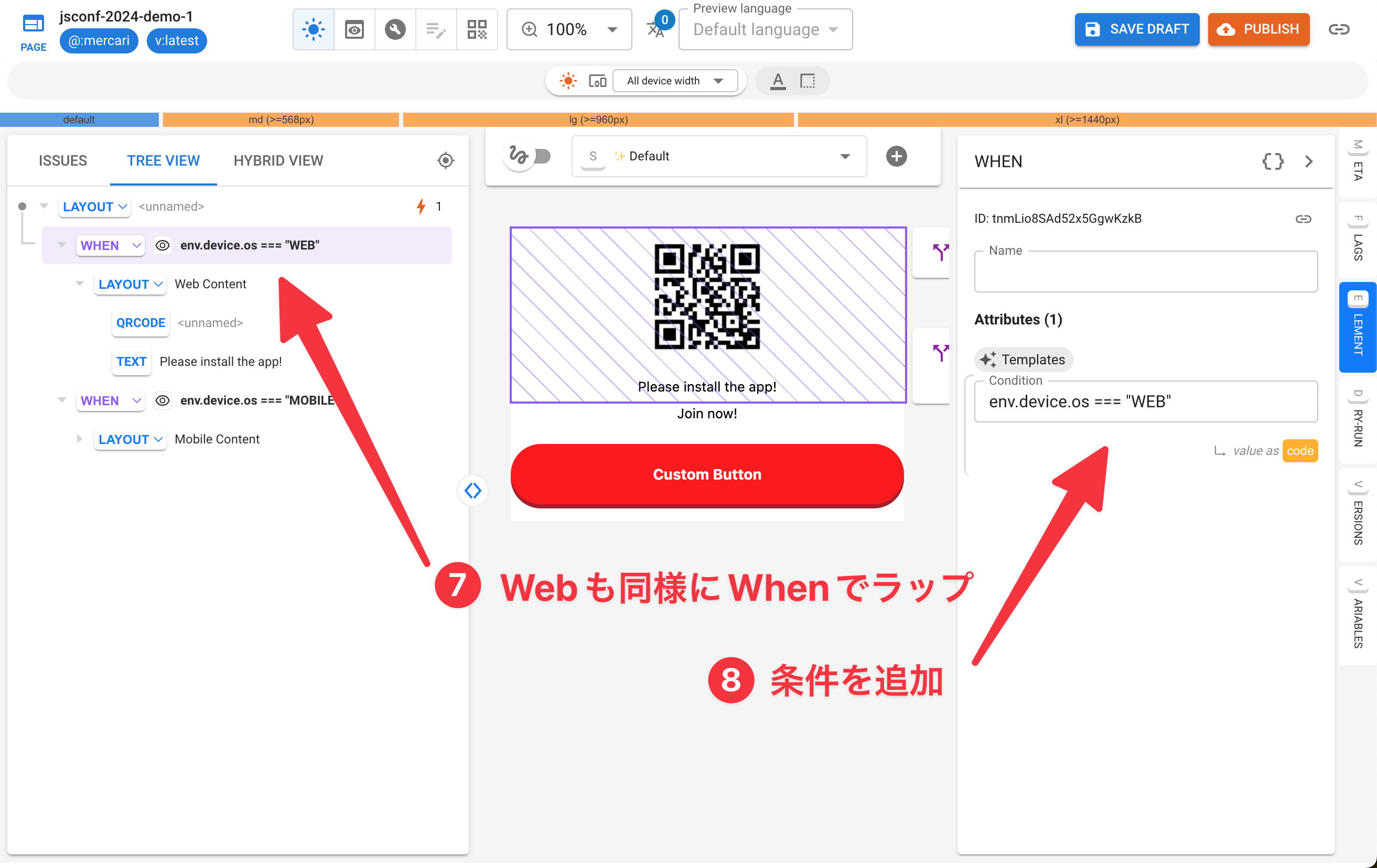Collapse the Web Content layout node
This screenshot has width=1377, height=868.
80,284
